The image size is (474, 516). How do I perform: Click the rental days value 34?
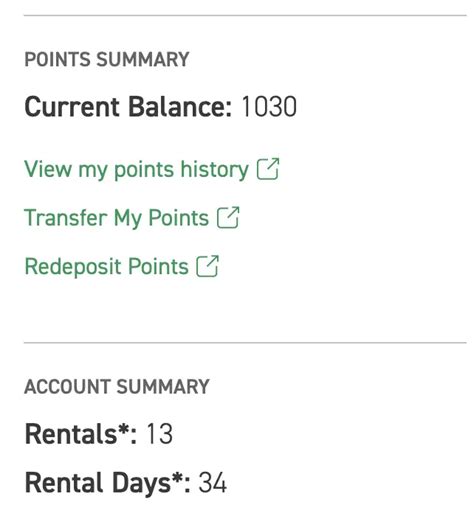point(213,483)
